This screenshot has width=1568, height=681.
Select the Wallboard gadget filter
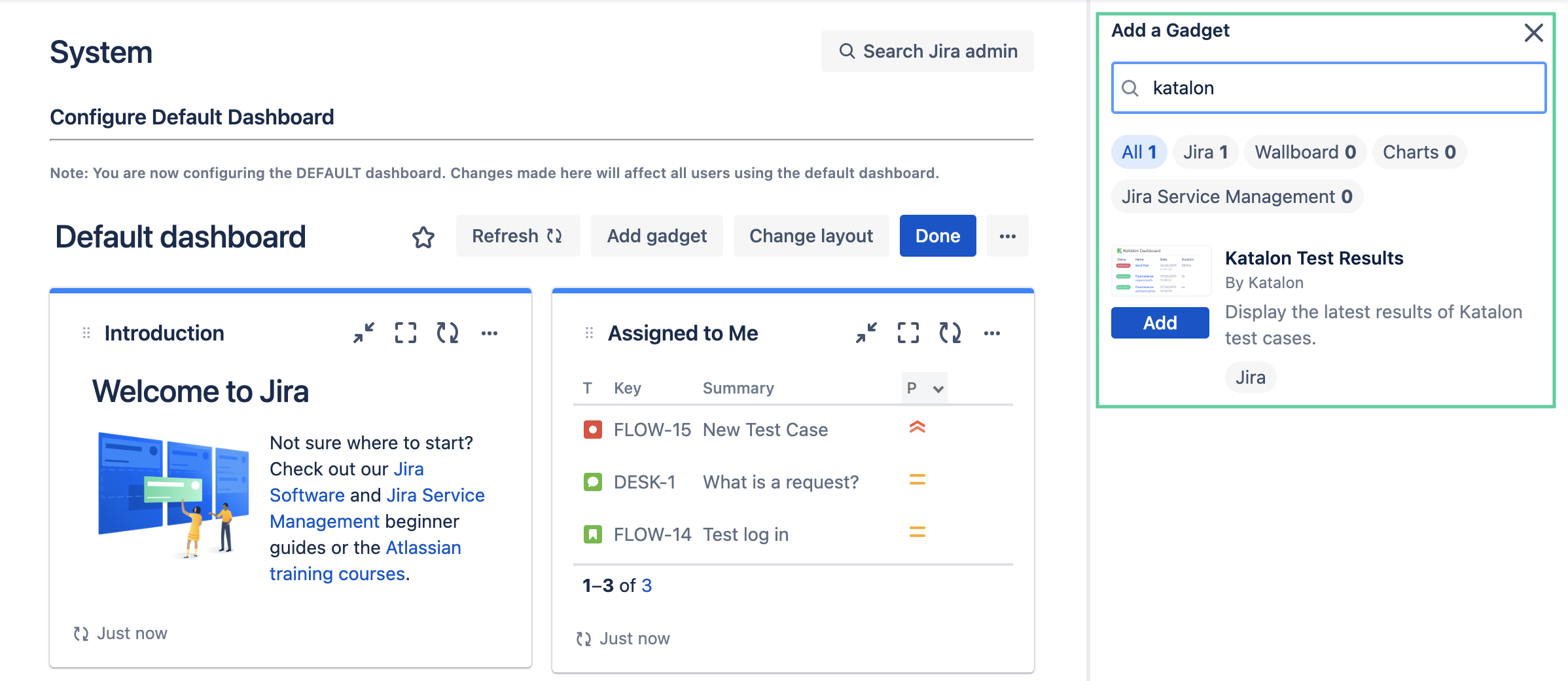click(x=1304, y=153)
